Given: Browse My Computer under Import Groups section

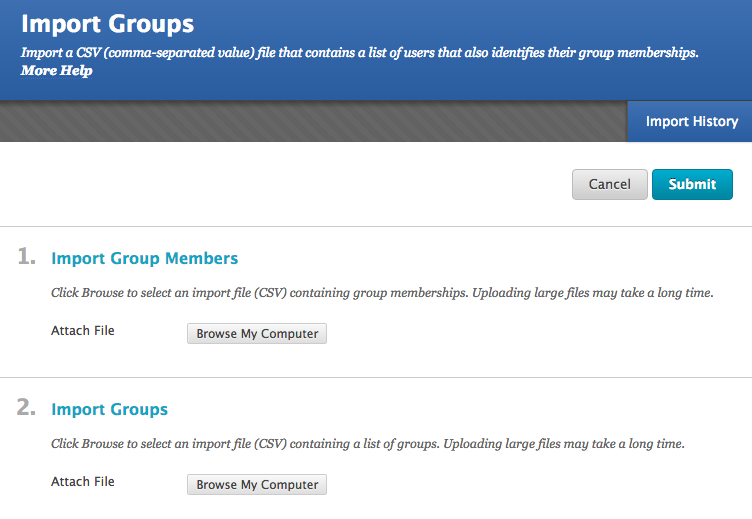Looking at the screenshot, I should pos(257,484).
